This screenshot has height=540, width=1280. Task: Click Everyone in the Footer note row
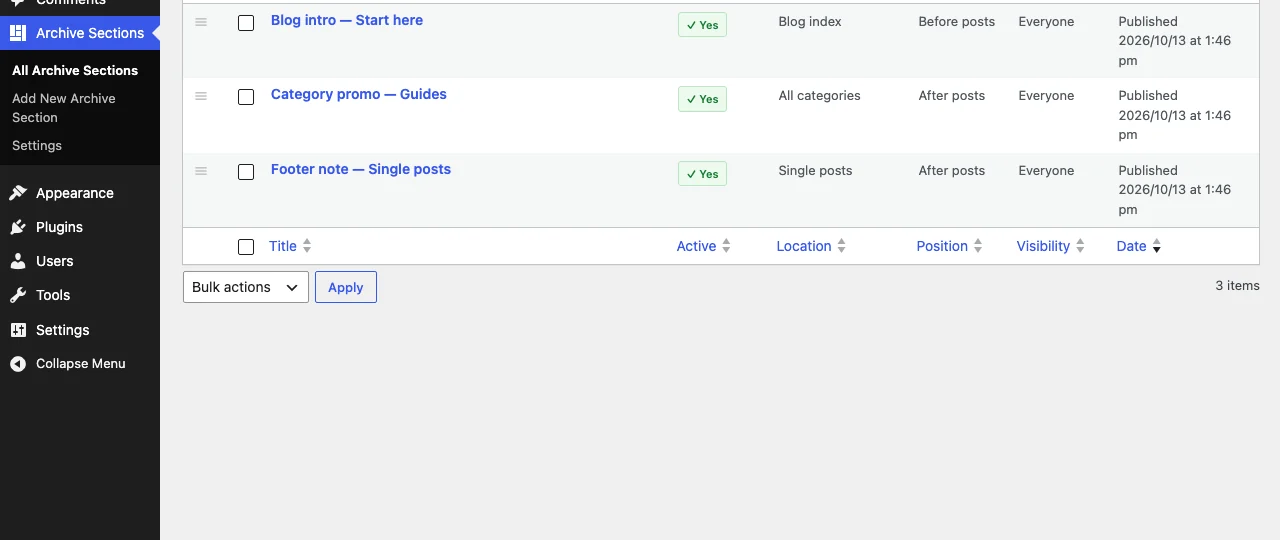1047,171
